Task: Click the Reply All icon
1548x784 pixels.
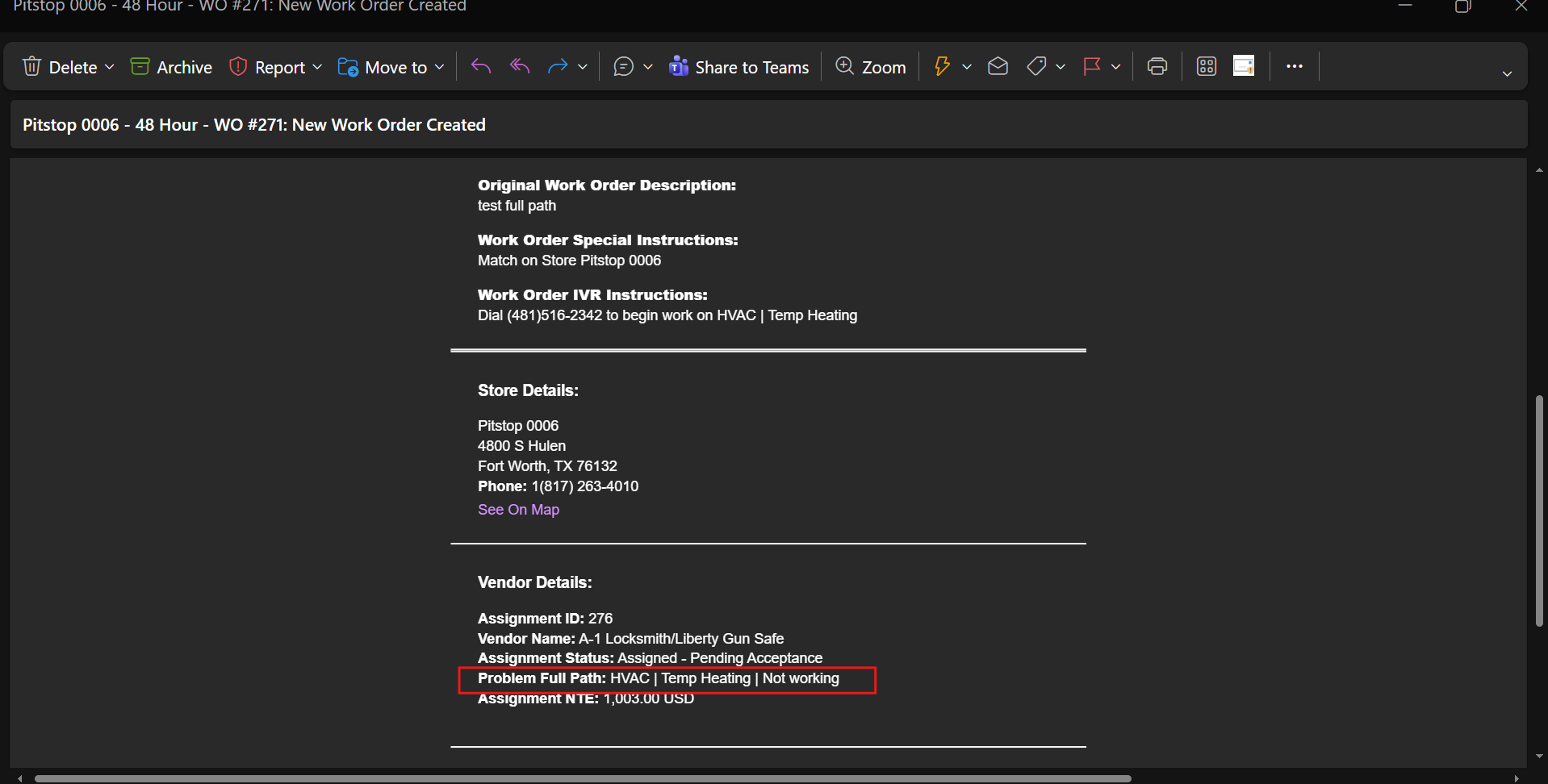Action: click(520, 67)
